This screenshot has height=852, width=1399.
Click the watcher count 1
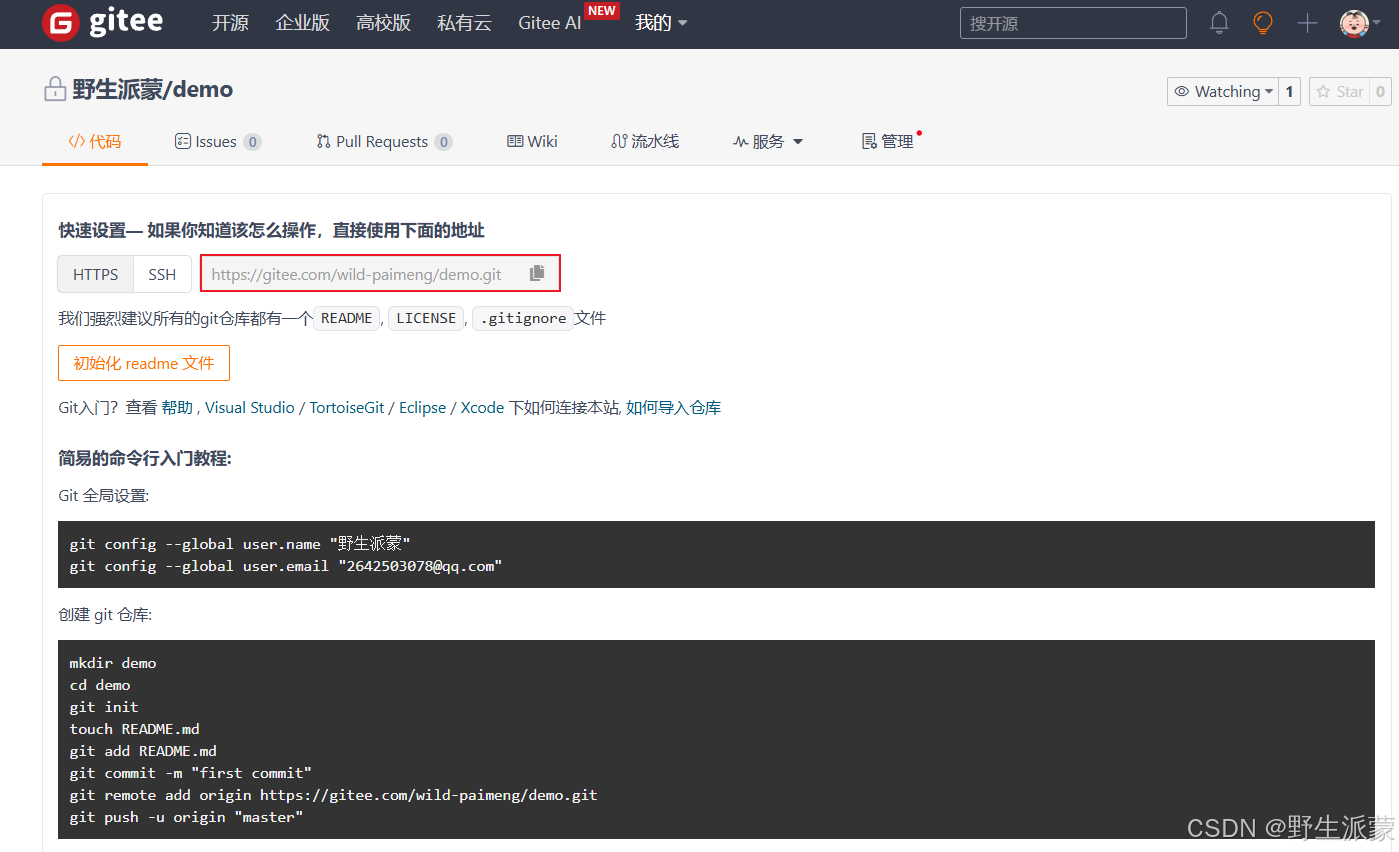click(1290, 91)
